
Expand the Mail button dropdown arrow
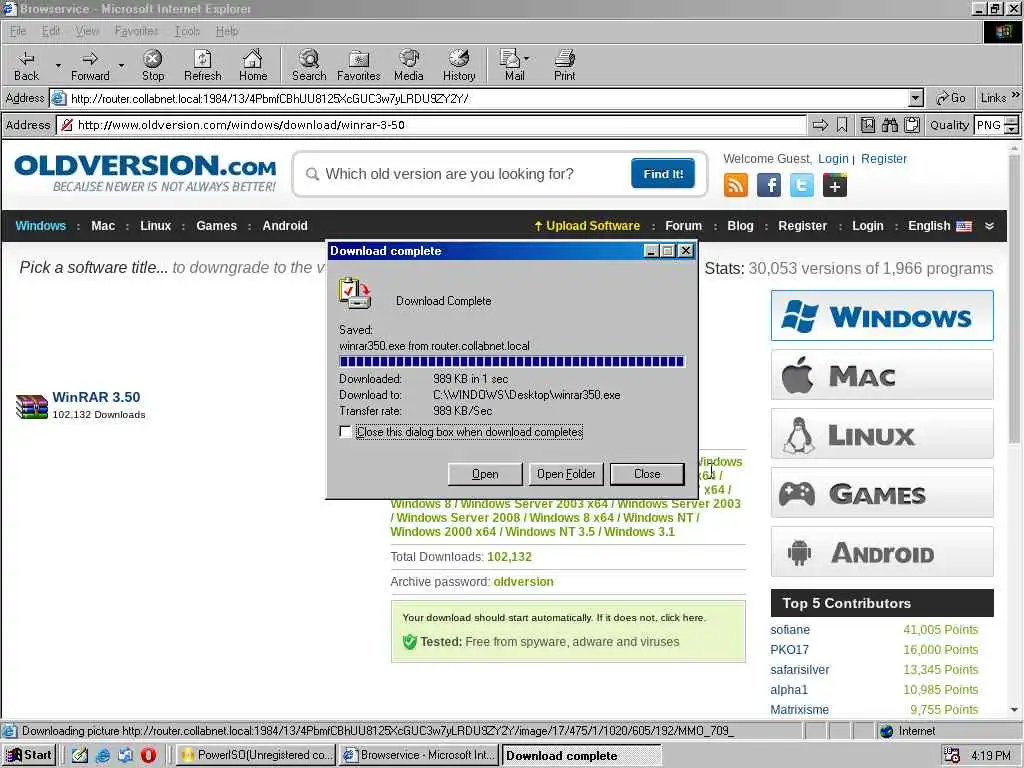tap(526, 59)
